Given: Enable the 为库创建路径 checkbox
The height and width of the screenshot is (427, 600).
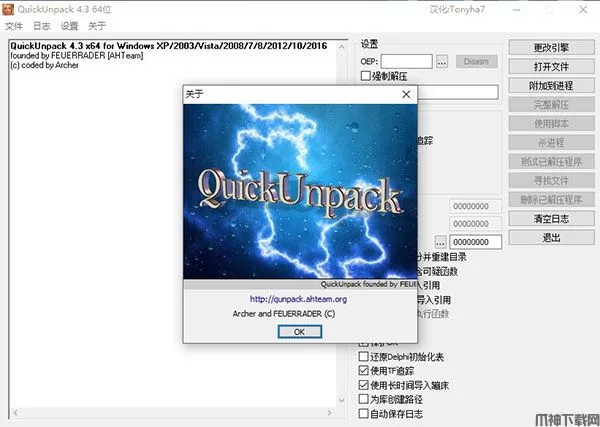Looking at the screenshot, I should [364, 399].
